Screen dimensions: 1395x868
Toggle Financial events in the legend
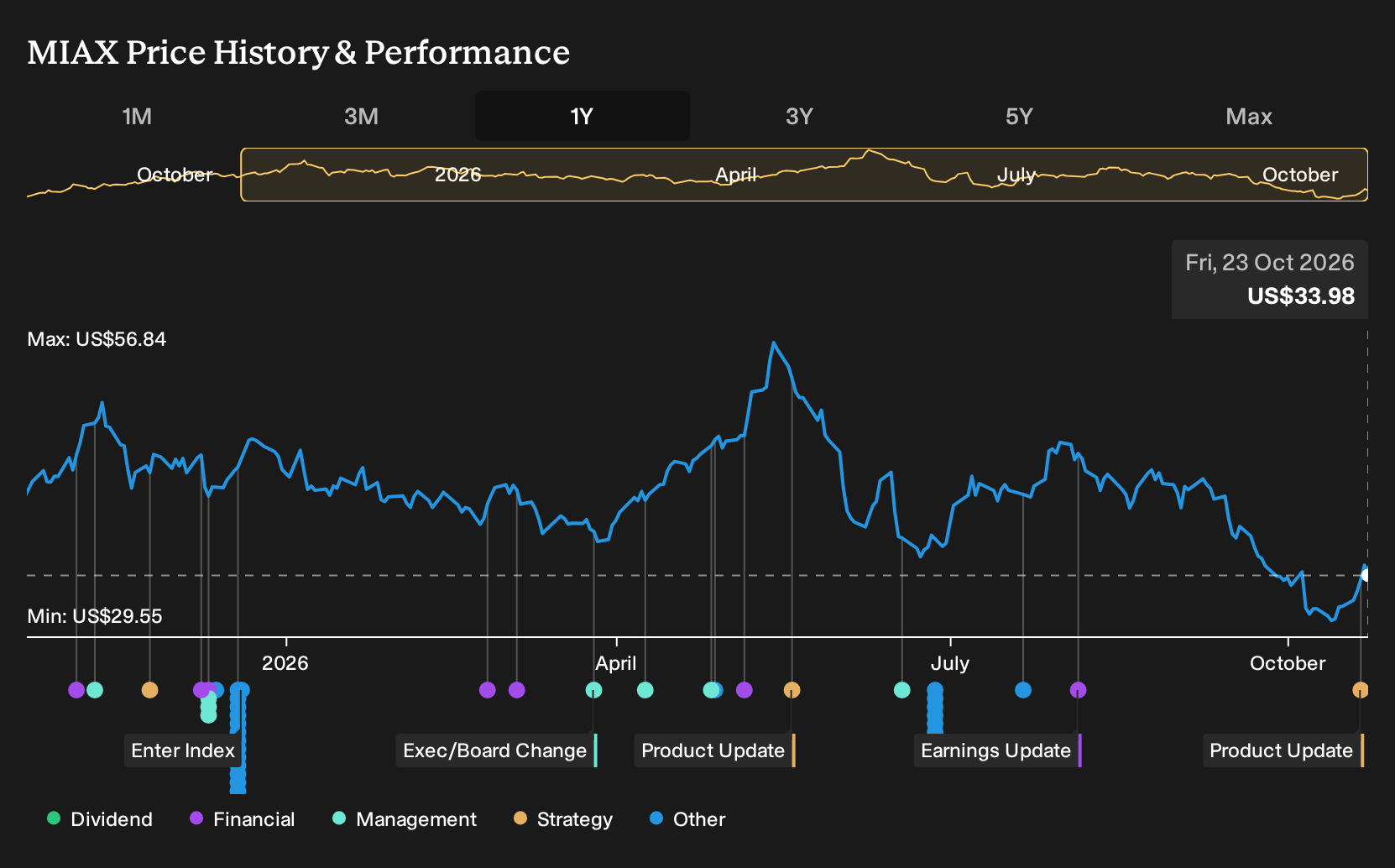click(243, 819)
